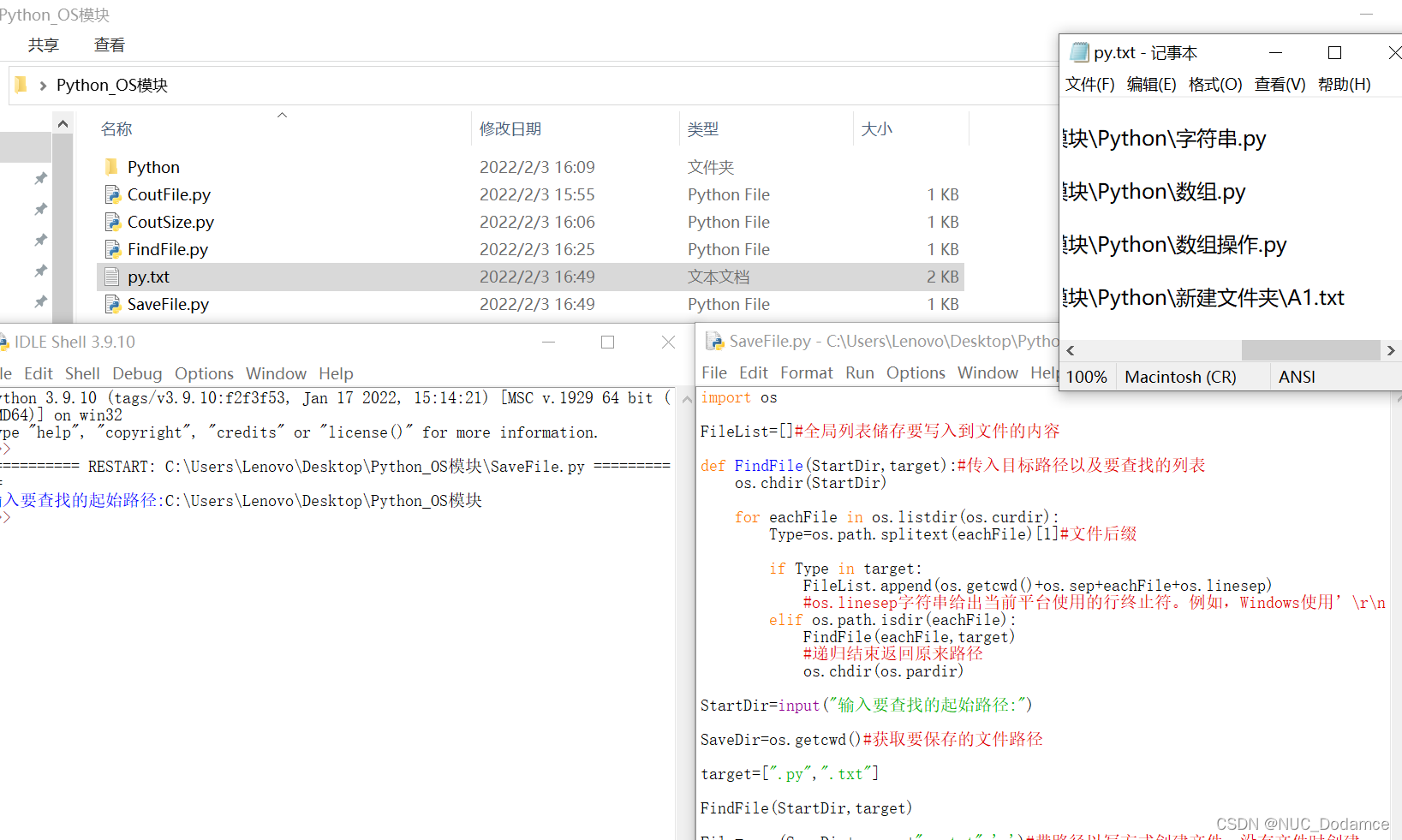Click the Python icon in SaveFile.py title bar

point(714,341)
